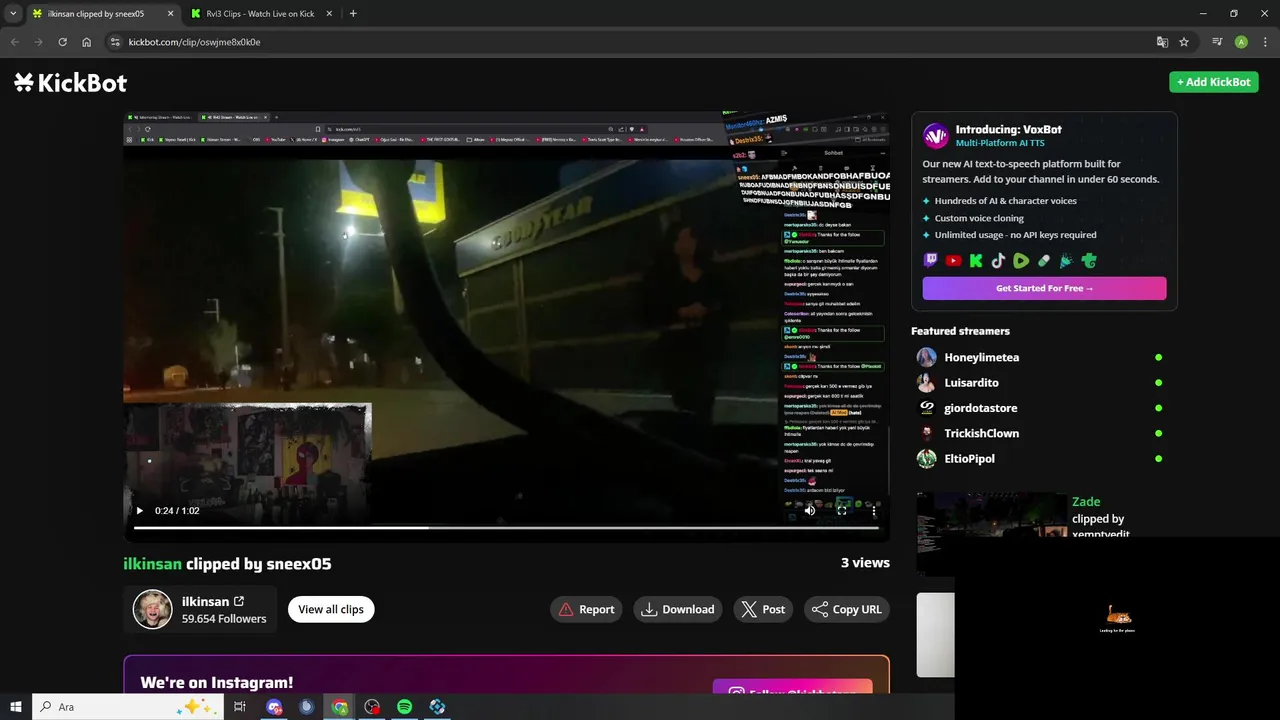Switch to Rvl3 Clips browser tab

point(260,14)
